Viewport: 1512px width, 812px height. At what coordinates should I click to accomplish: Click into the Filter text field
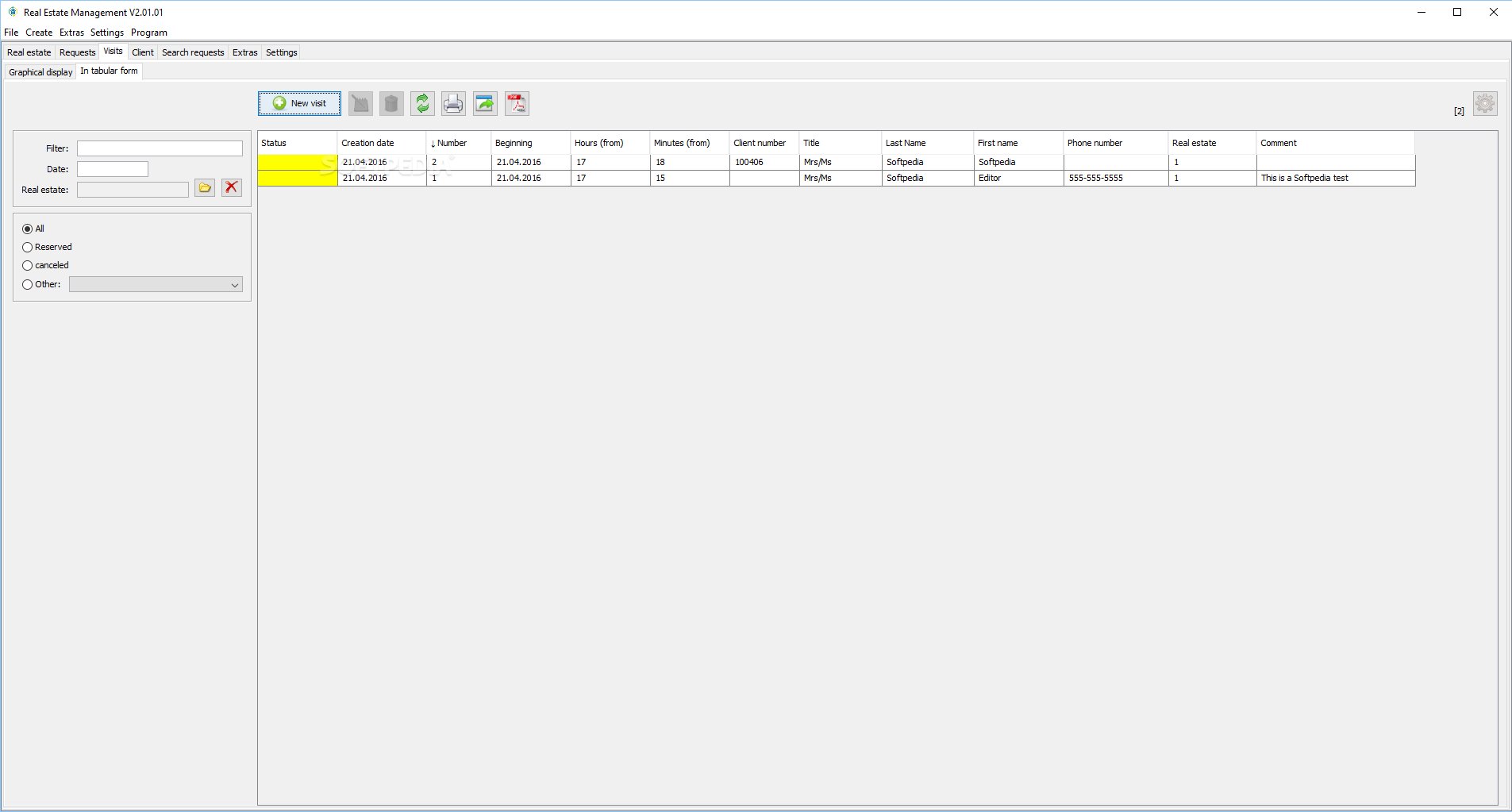tap(160, 148)
